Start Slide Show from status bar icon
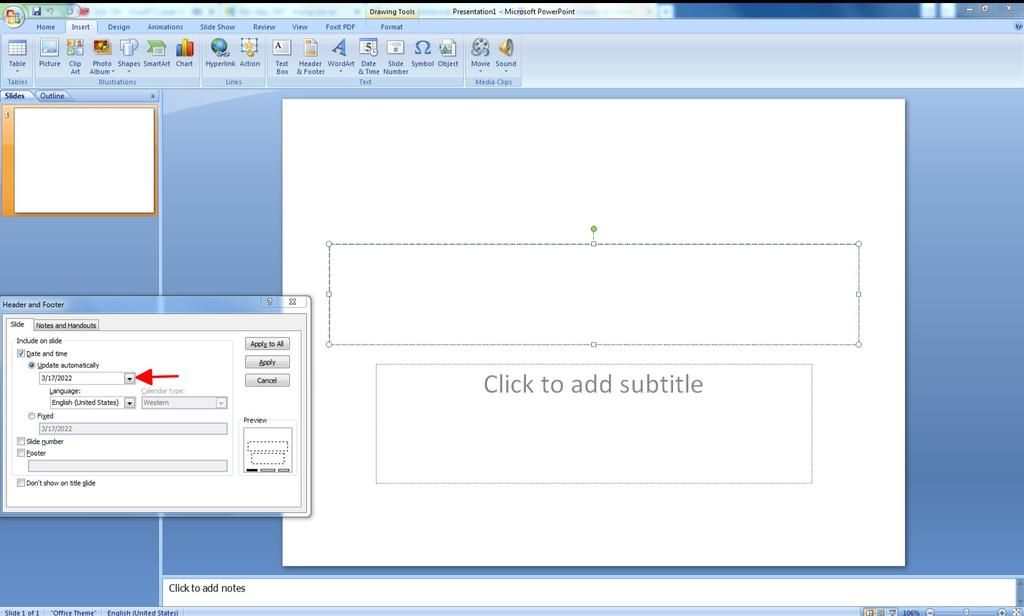 (892, 612)
